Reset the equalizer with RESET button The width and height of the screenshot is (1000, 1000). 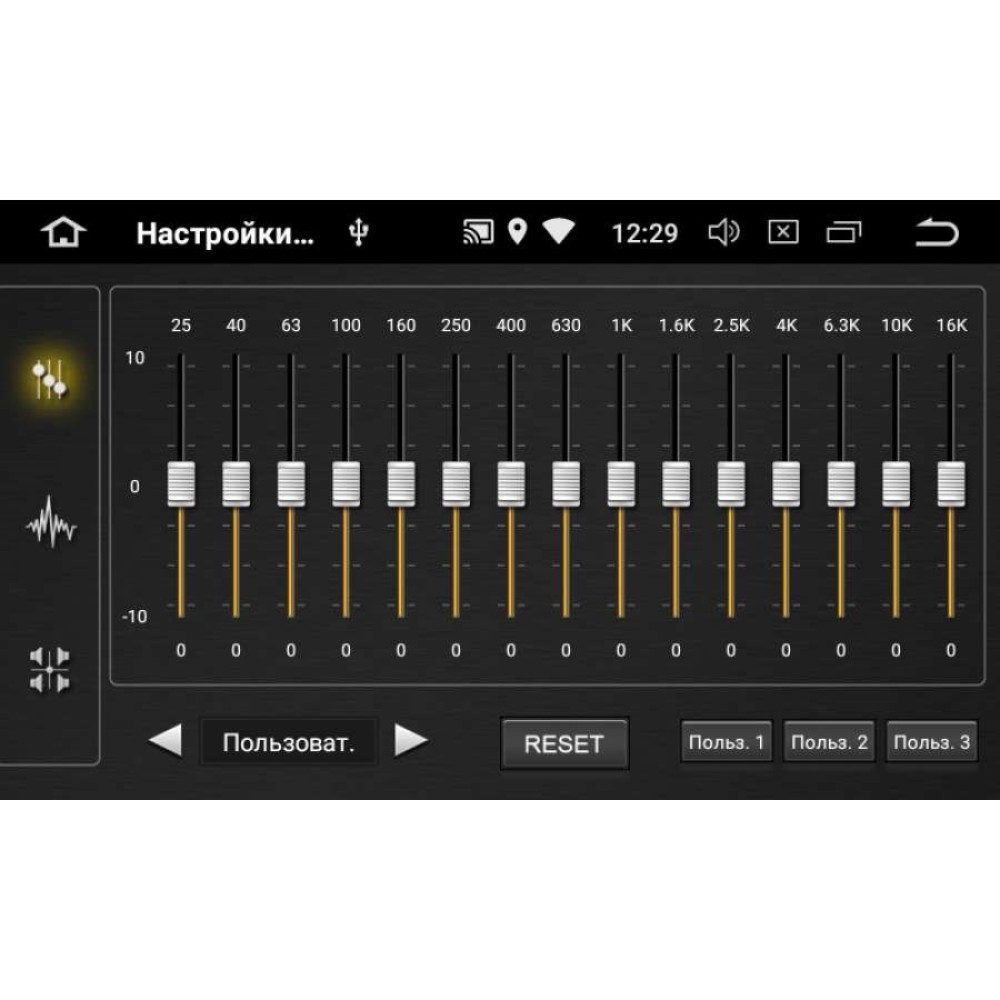click(x=564, y=744)
